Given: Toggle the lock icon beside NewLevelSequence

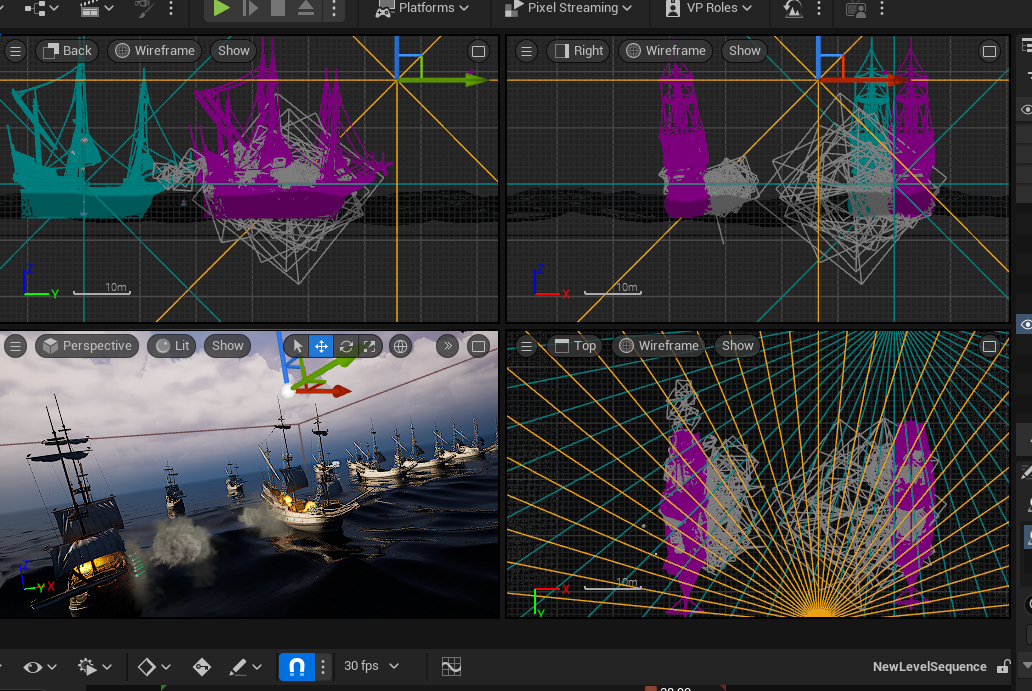Looking at the screenshot, I should coord(1004,666).
